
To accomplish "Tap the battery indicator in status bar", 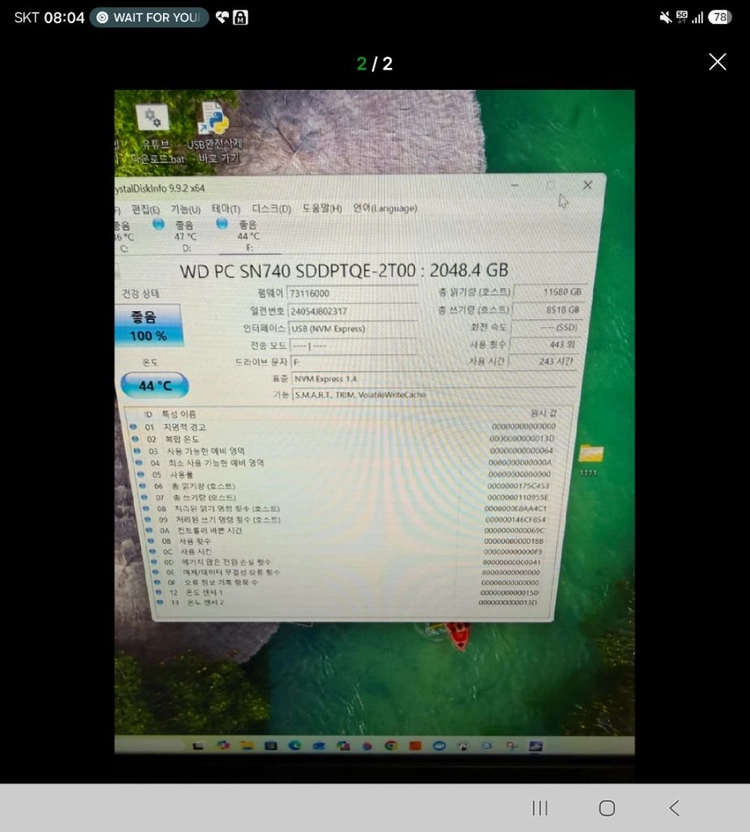I will (x=720, y=18).
